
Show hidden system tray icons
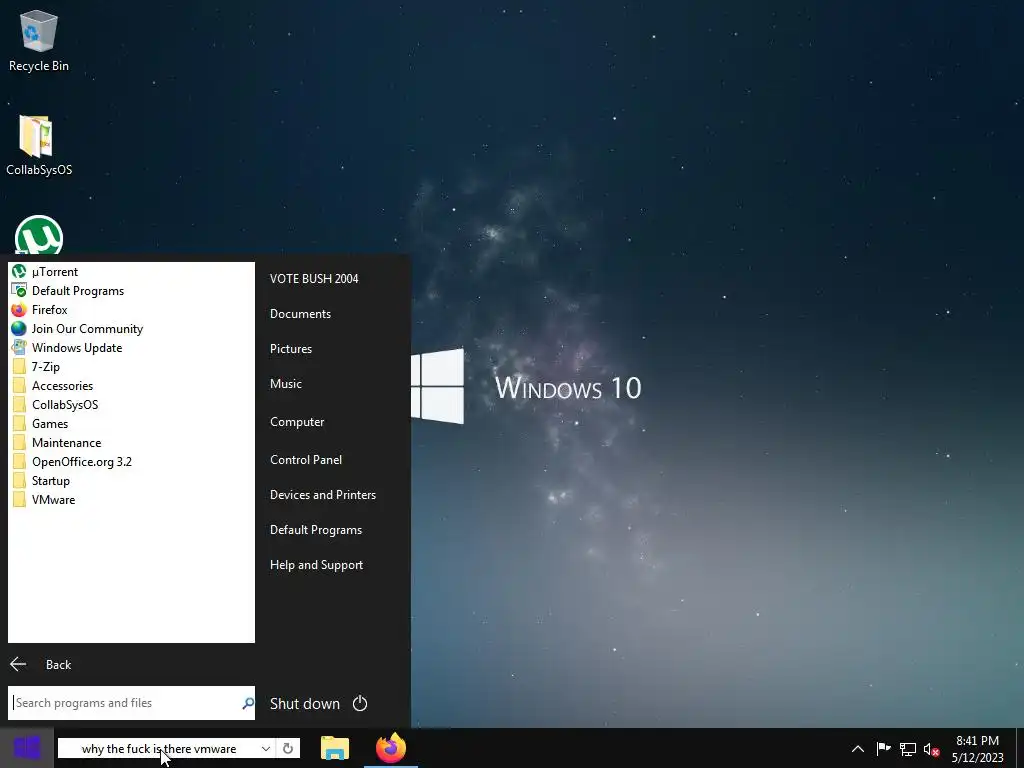coord(858,749)
